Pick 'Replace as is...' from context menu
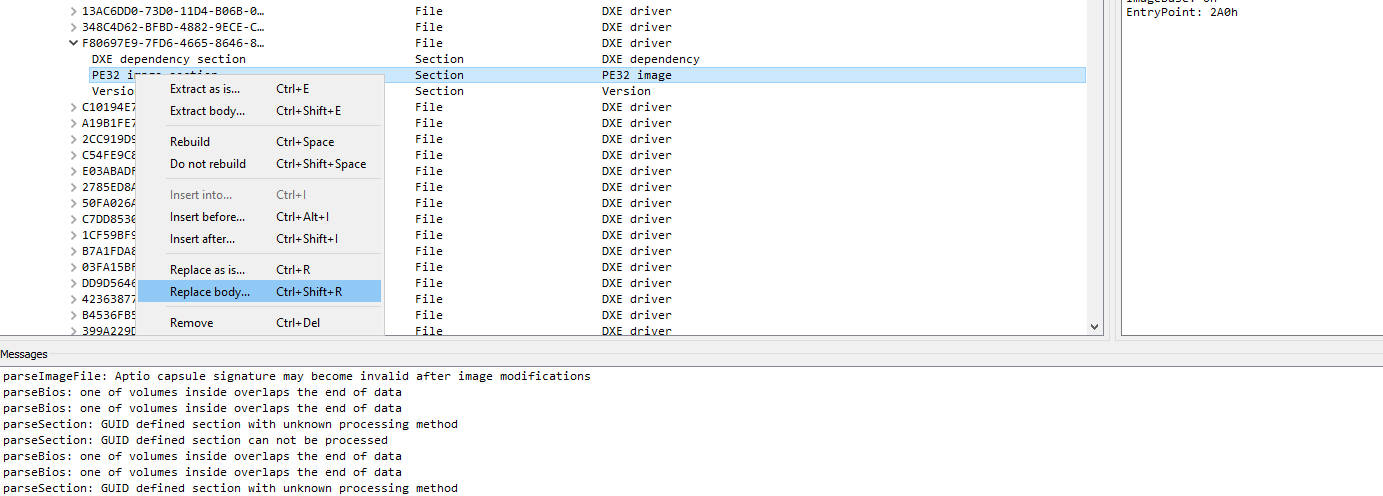This screenshot has width=1383, height=496. click(x=259, y=270)
